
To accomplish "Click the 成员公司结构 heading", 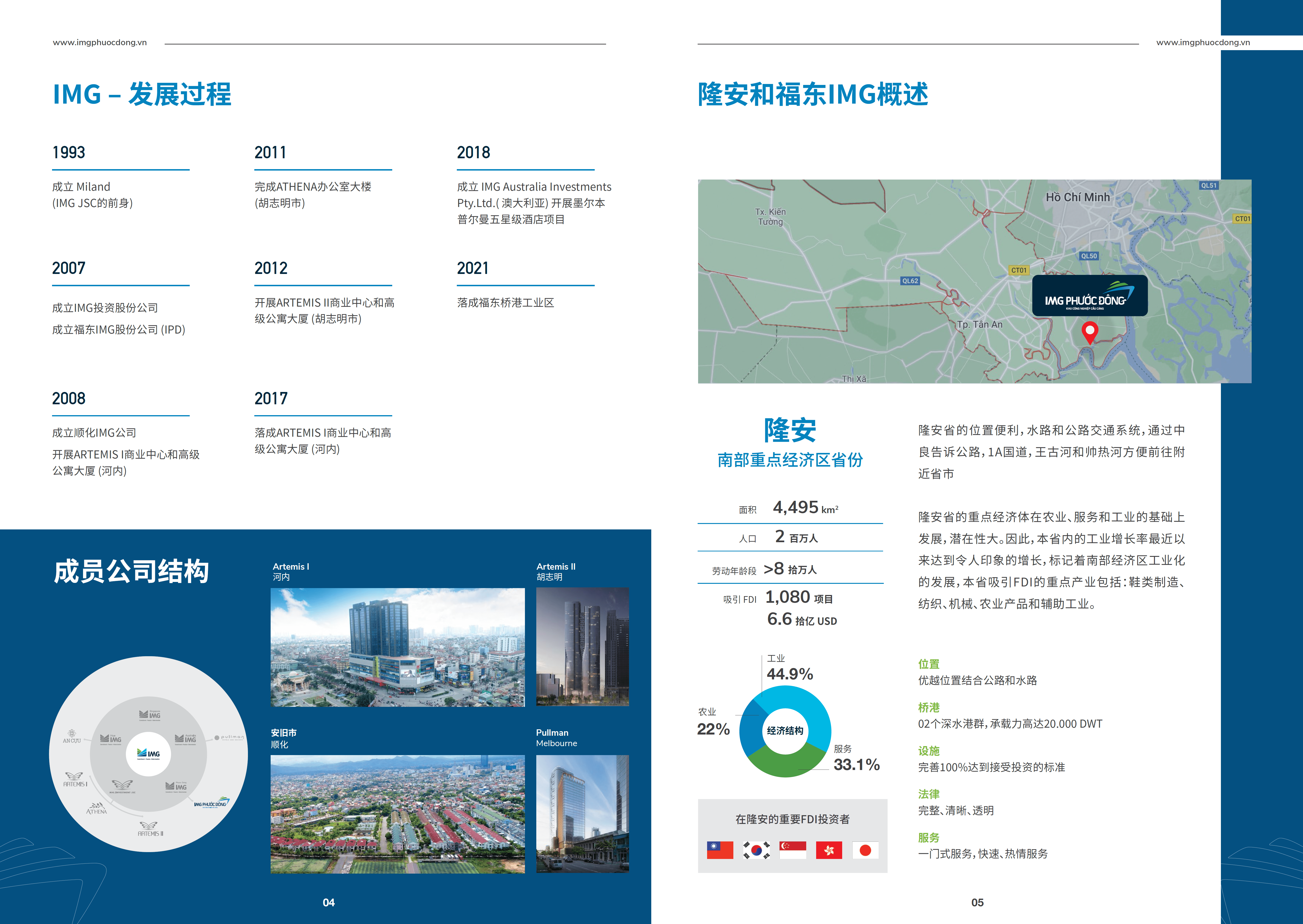I will (132, 571).
